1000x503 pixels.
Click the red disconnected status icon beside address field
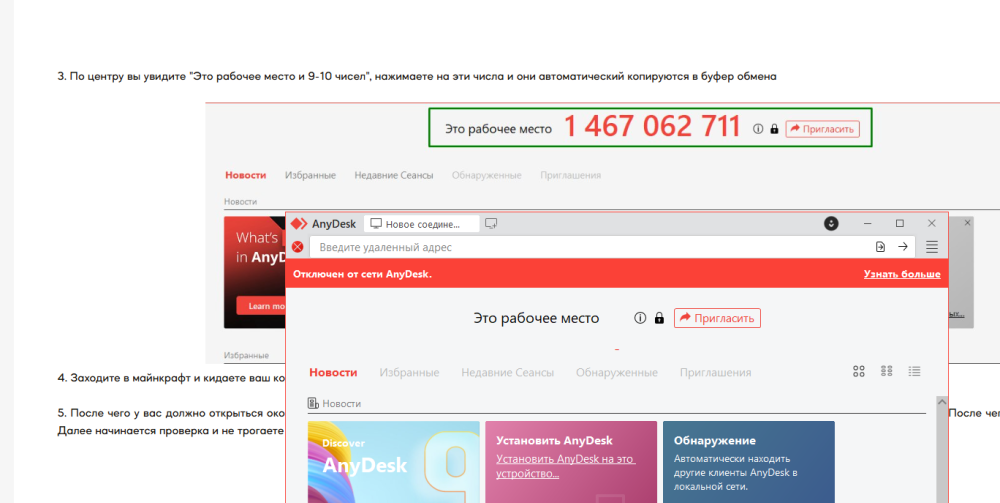pyautogui.click(x=297, y=247)
